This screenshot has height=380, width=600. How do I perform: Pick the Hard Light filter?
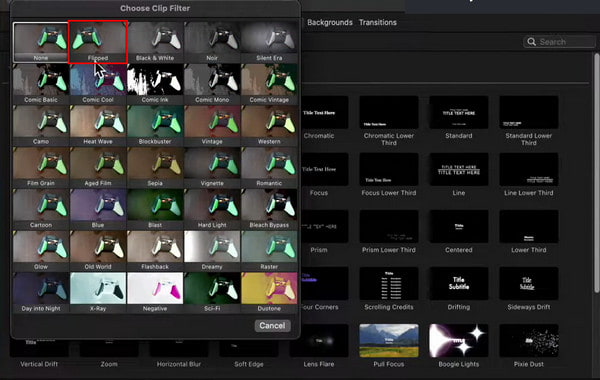tap(212, 209)
